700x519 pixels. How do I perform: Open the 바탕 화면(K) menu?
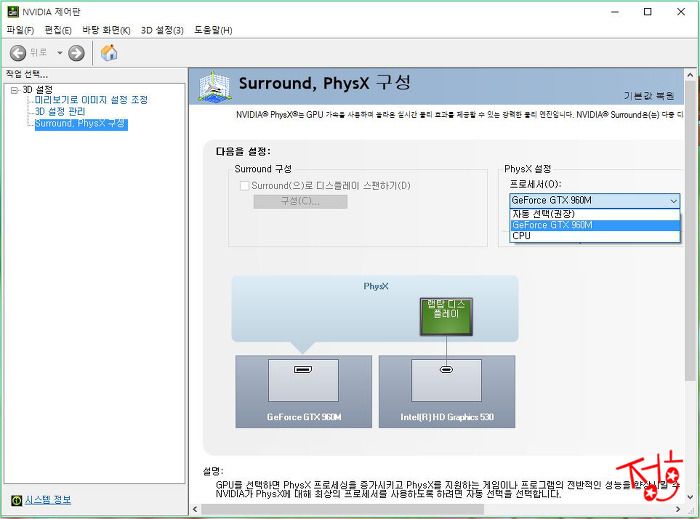coord(106,30)
